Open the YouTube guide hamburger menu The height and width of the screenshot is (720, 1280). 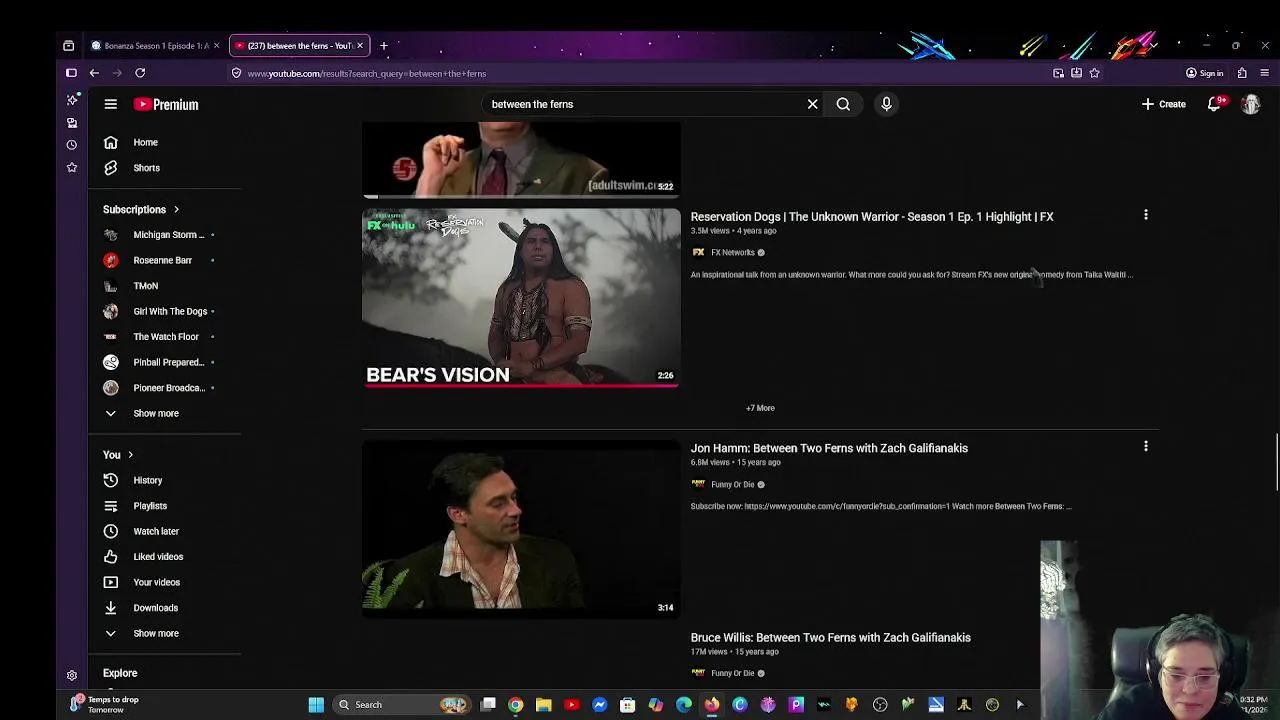(111, 104)
